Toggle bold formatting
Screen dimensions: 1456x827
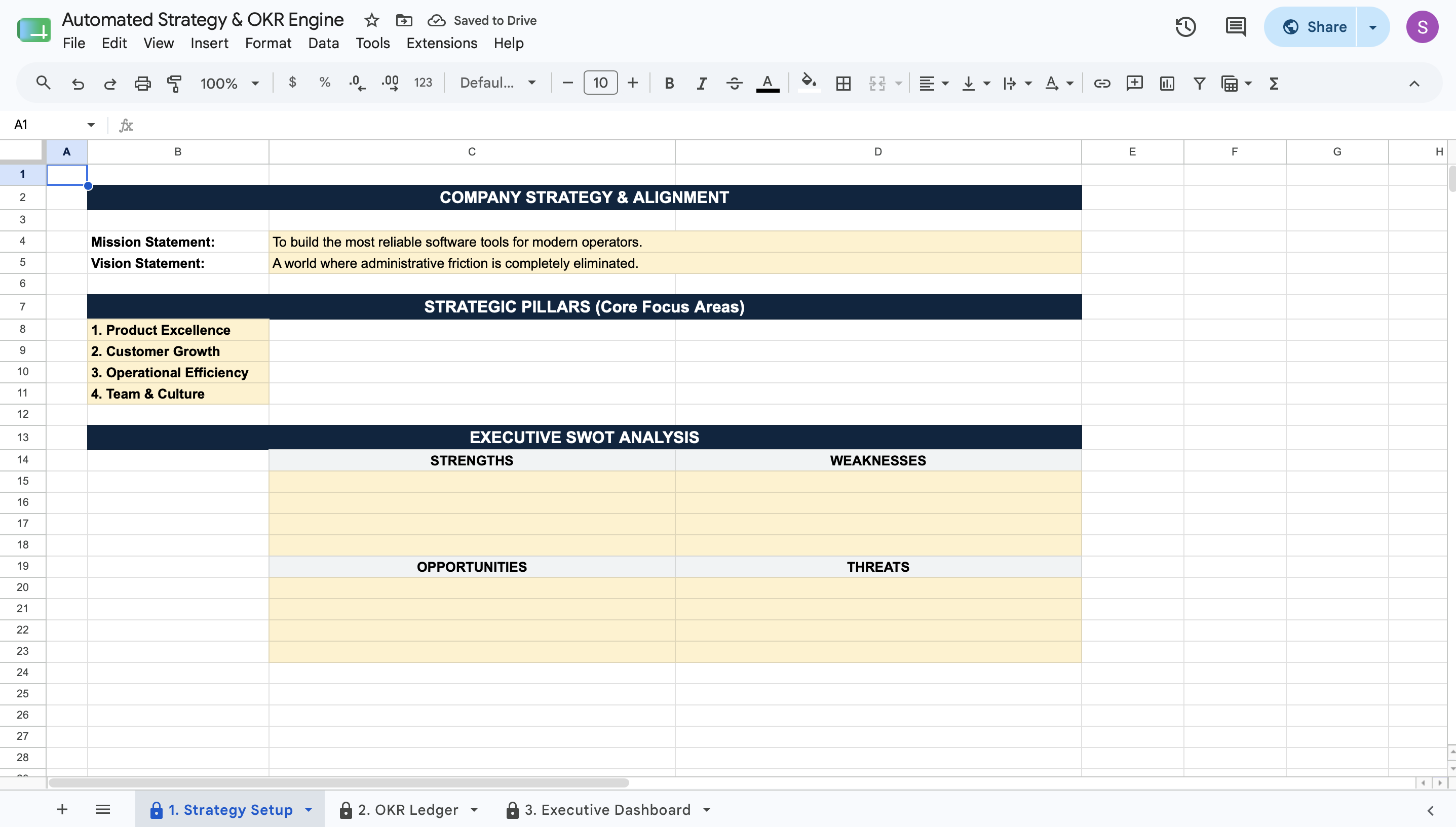coord(669,84)
